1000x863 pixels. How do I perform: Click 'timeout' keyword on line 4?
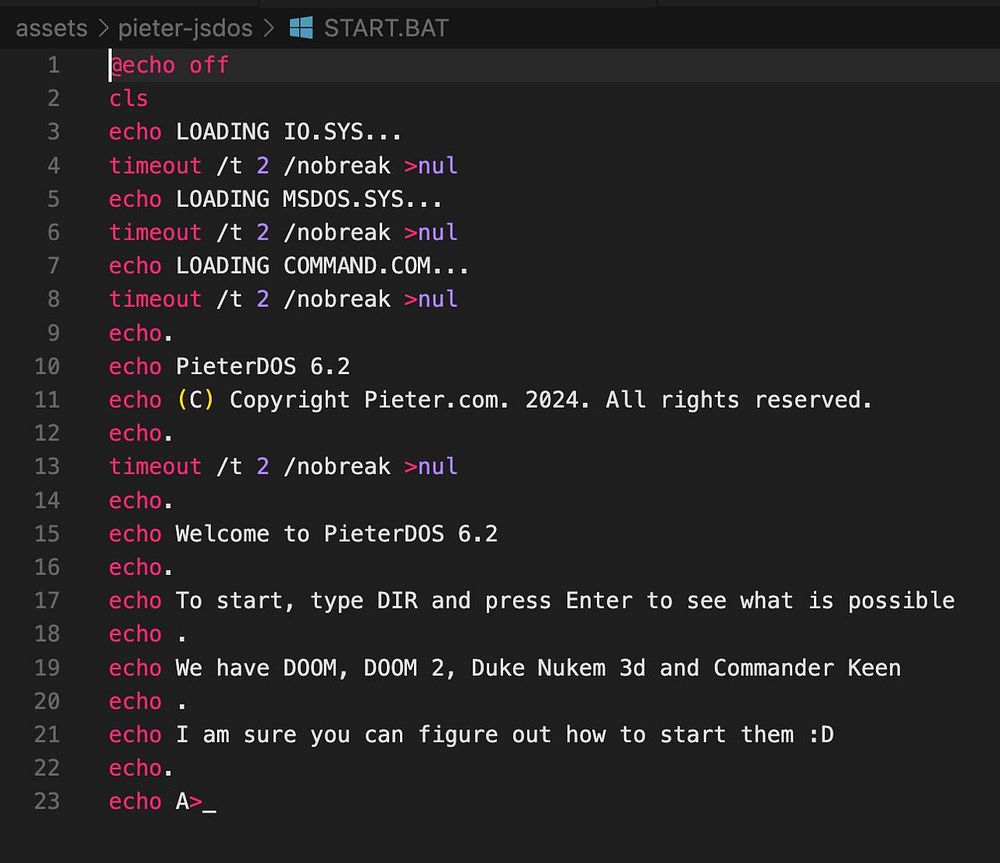pos(155,165)
